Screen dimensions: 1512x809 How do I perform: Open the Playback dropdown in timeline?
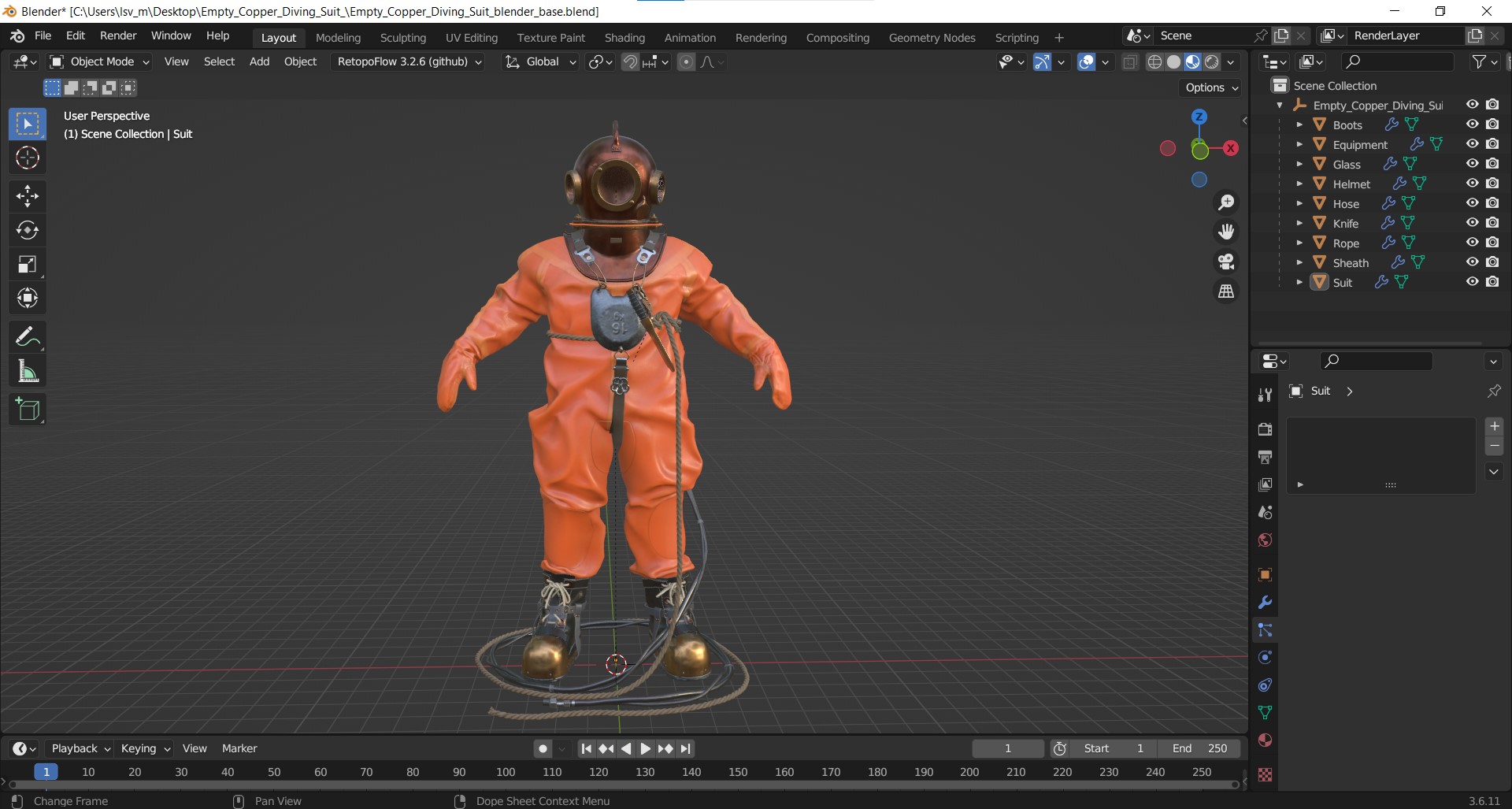[x=80, y=748]
